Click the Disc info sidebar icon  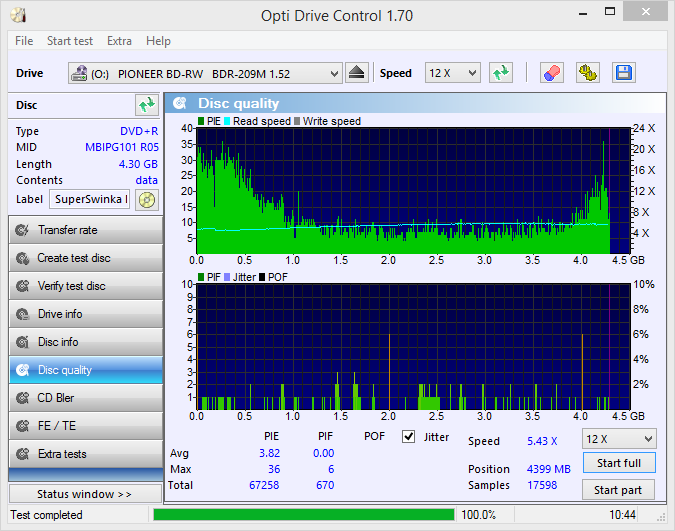[x=22, y=342]
